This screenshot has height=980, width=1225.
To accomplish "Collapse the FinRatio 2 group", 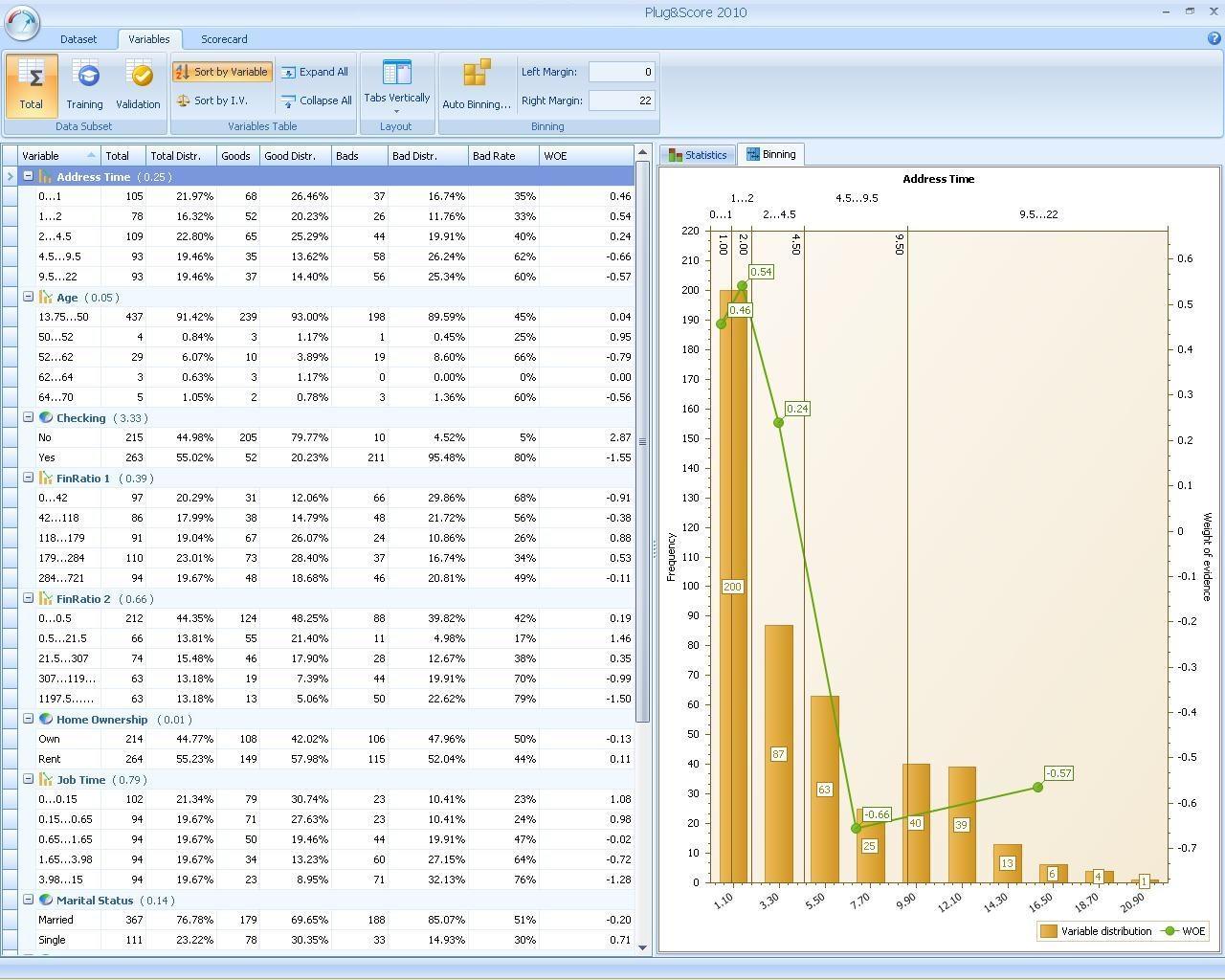I will pos(28,598).
